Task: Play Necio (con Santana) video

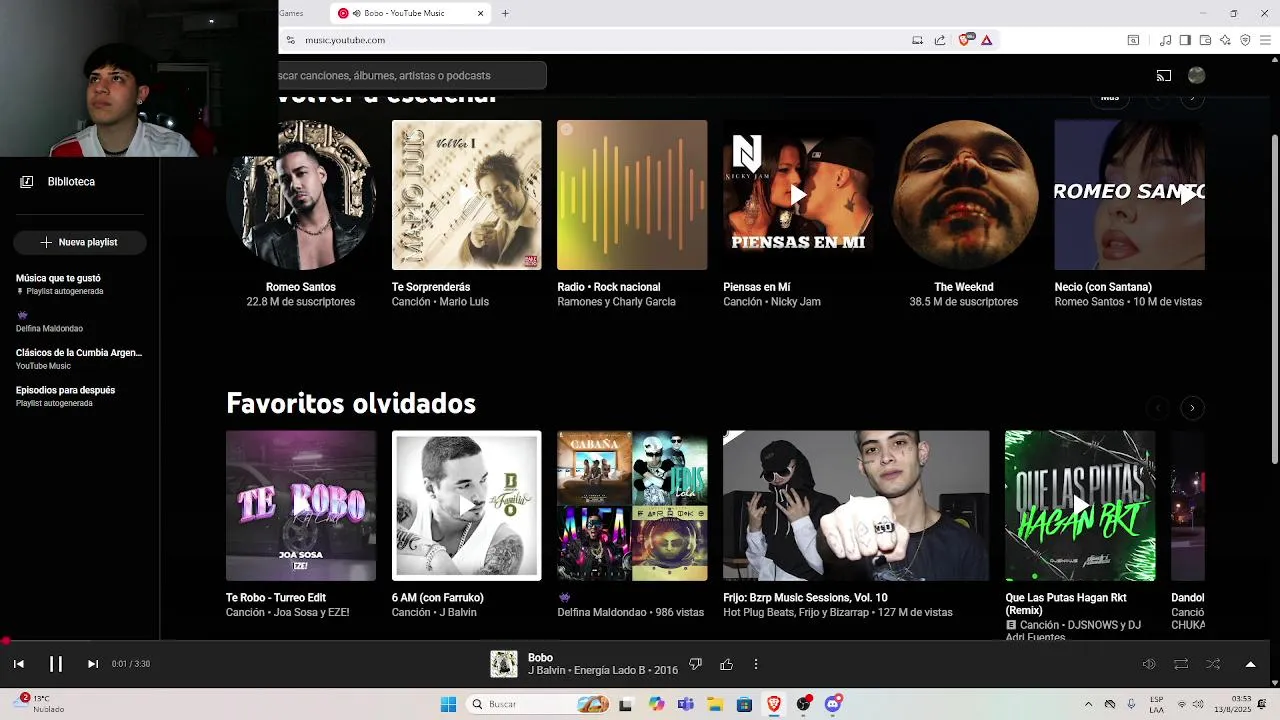Action: click(x=1129, y=195)
